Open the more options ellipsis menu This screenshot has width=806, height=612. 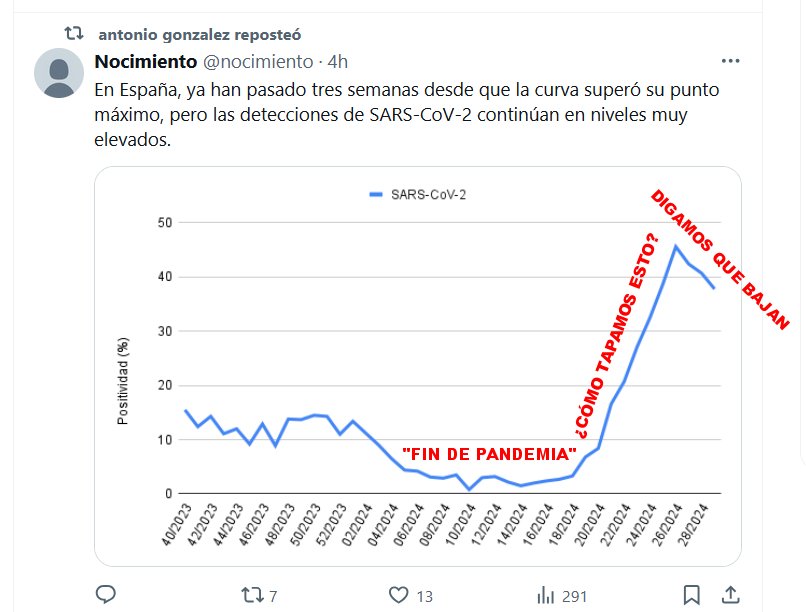tap(733, 61)
